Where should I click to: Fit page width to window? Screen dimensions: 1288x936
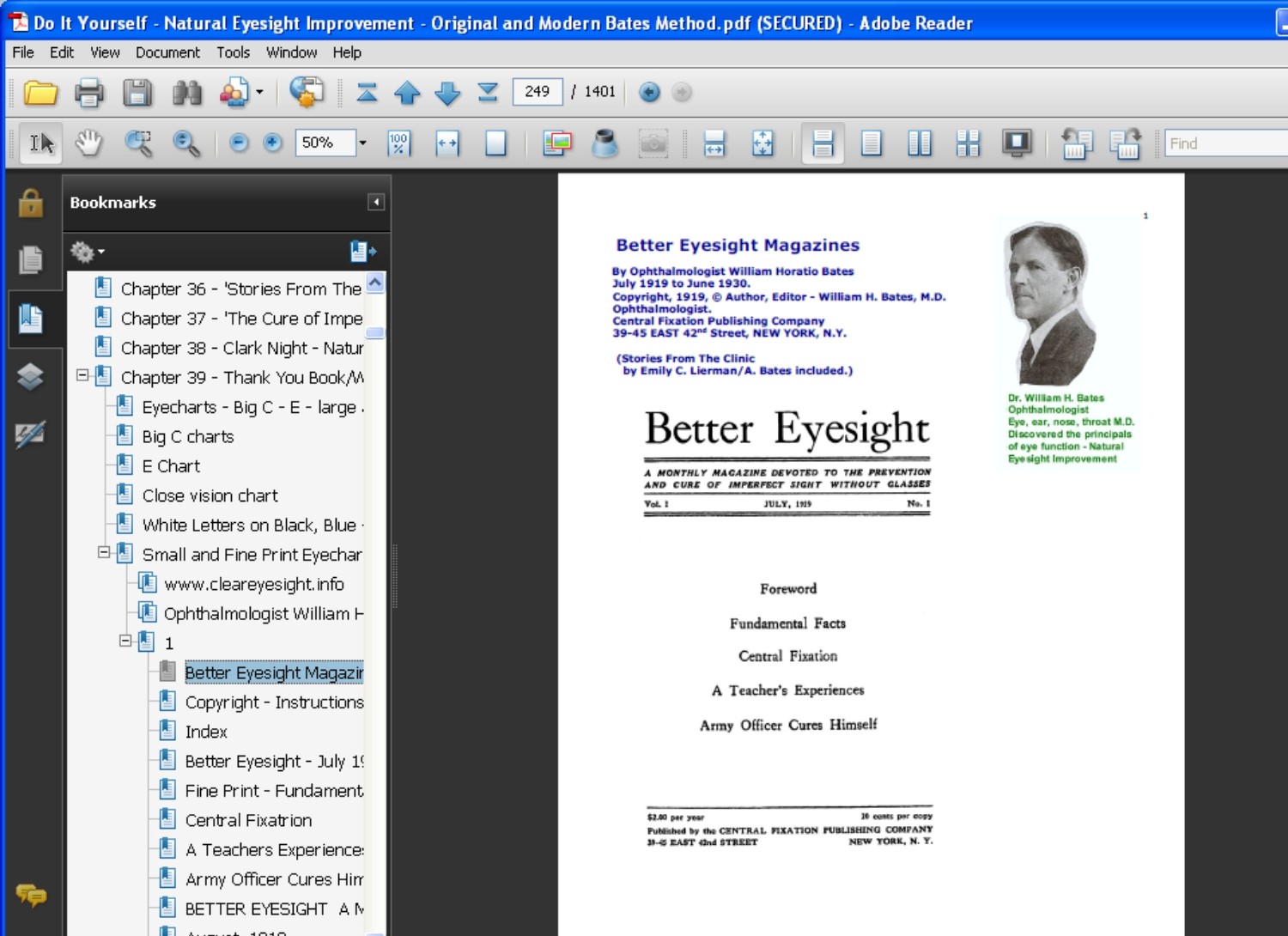[x=447, y=143]
